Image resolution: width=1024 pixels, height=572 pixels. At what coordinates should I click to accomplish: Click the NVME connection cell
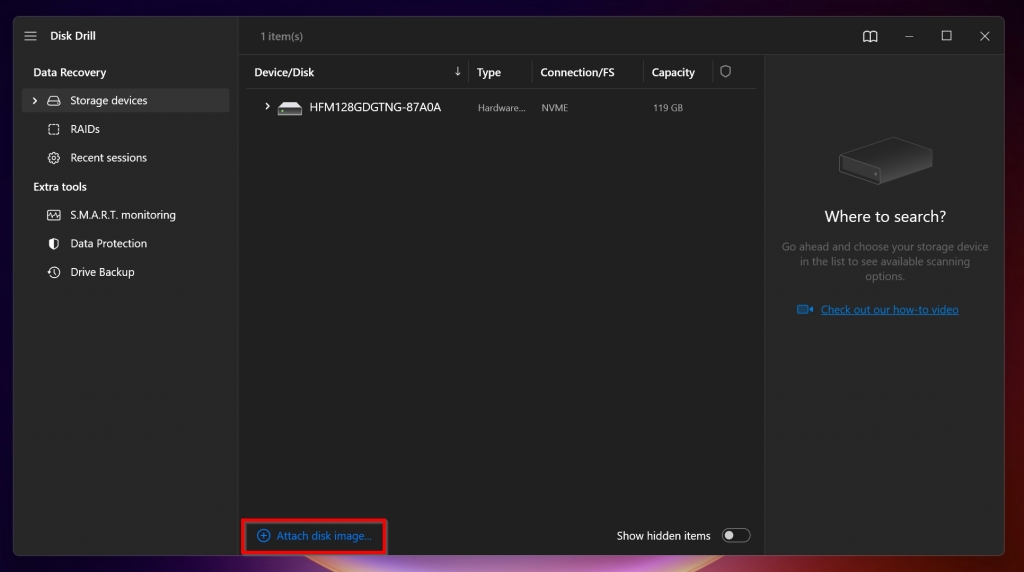[554, 108]
